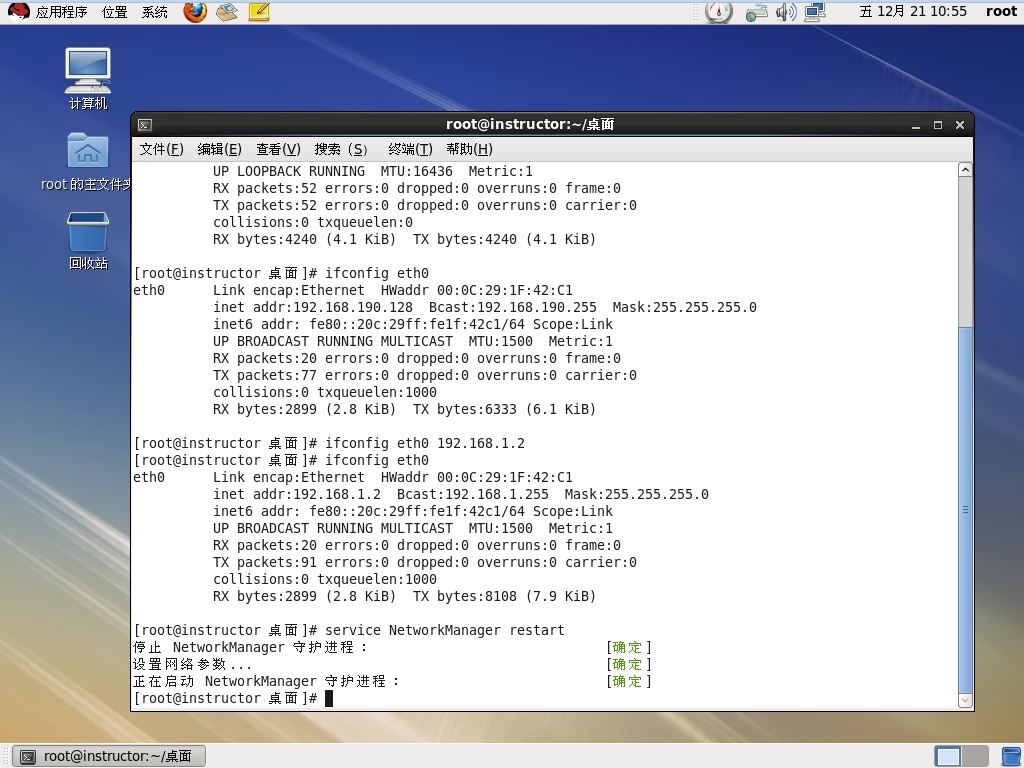Click the terminal scrollbar up arrow
This screenshot has height=768, width=1024.
coord(965,170)
